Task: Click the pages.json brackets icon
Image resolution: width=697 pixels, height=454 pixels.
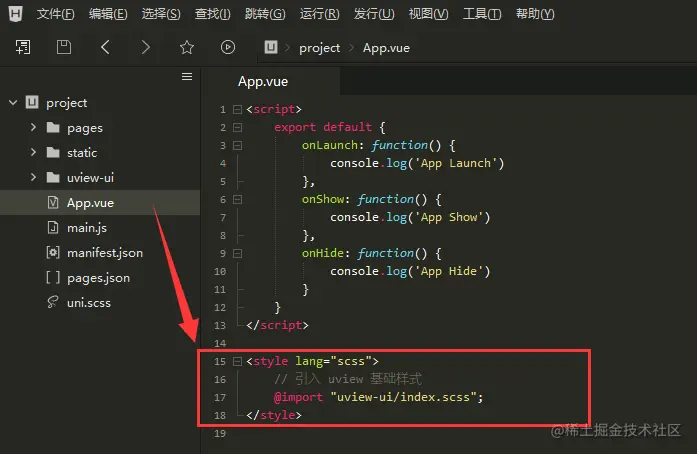Action: [53, 277]
